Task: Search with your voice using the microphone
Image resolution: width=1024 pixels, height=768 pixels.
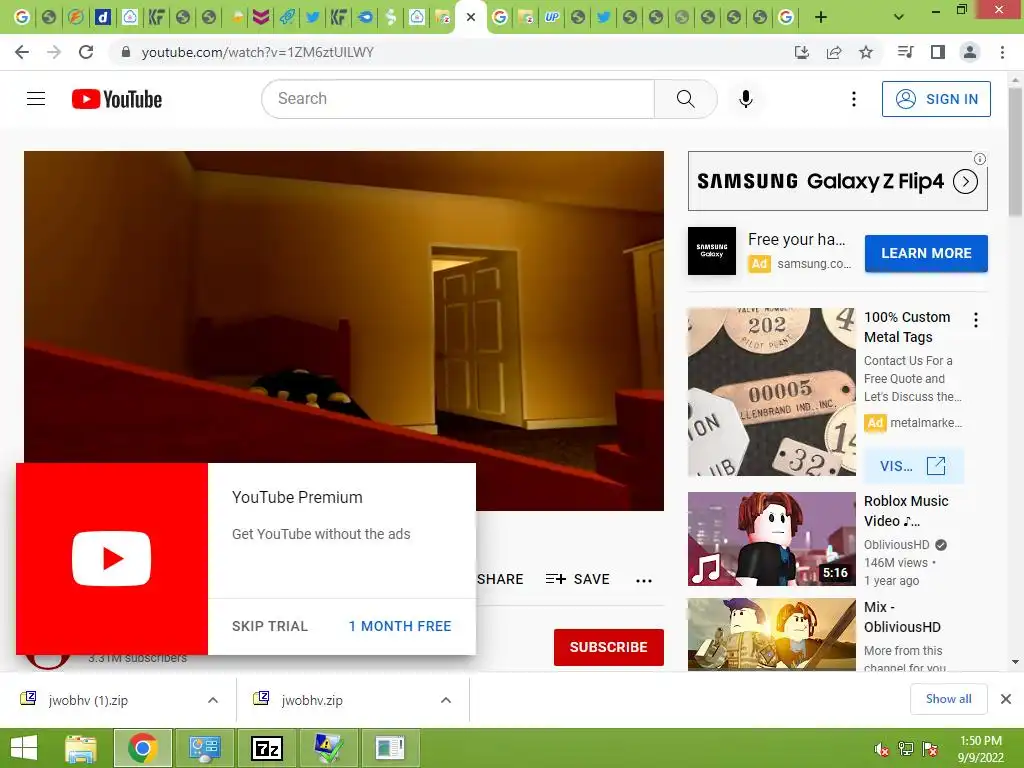Action: point(746,99)
